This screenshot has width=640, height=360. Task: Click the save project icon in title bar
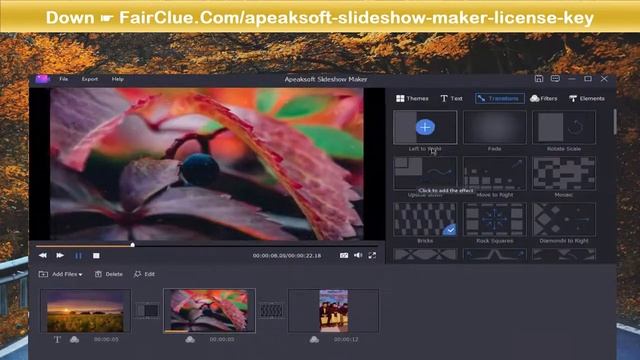pyautogui.click(x=539, y=79)
